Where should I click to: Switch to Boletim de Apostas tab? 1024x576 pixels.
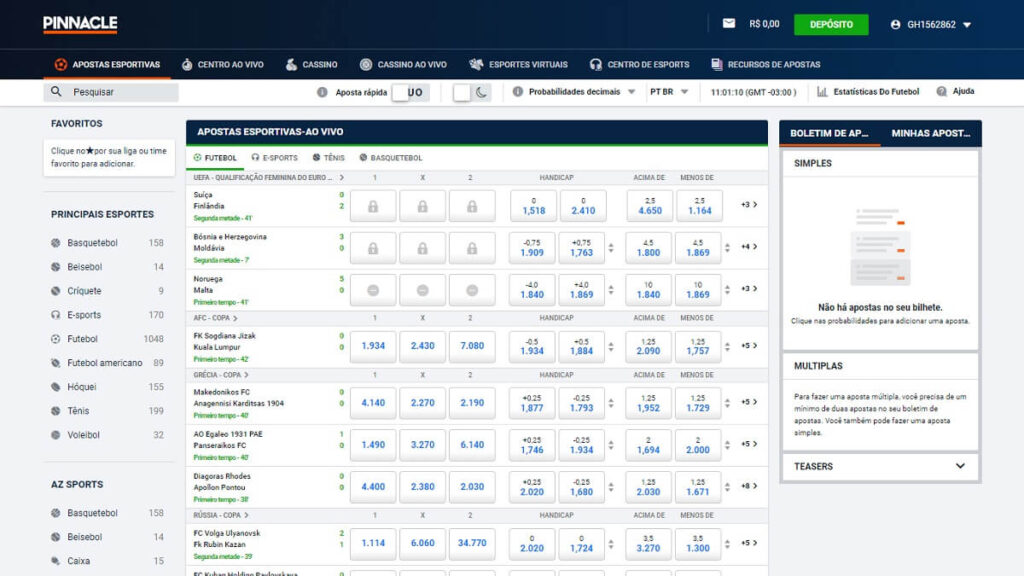tap(829, 133)
